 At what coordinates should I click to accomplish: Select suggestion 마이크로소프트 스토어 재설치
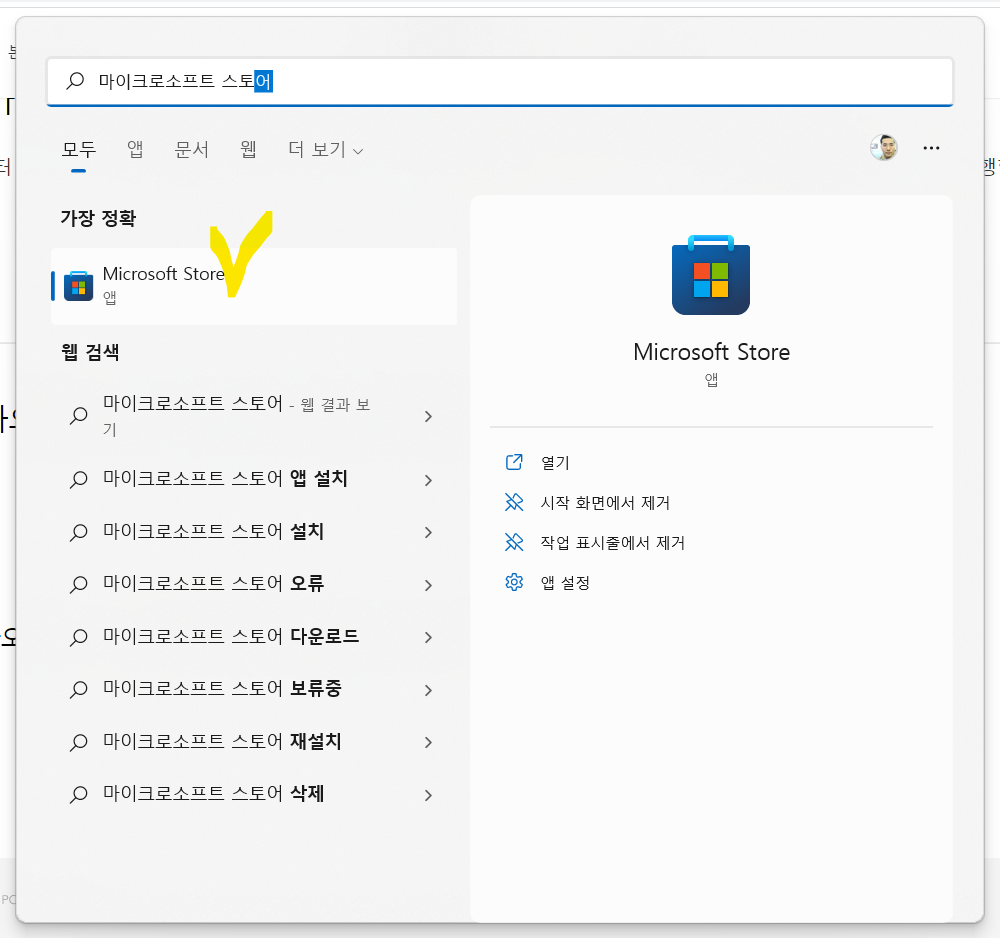(x=254, y=742)
